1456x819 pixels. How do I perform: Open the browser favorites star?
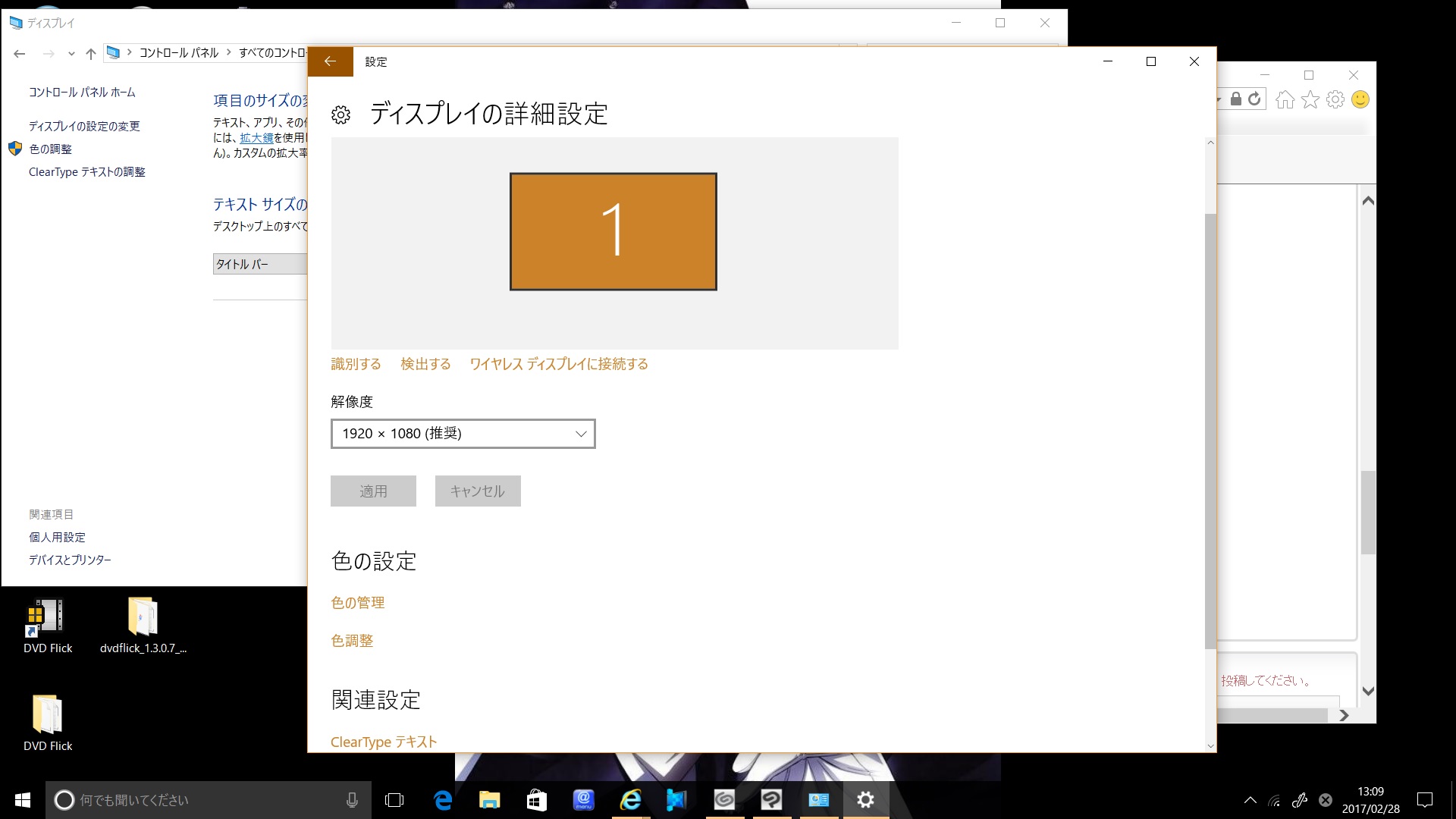(x=1310, y=99)
